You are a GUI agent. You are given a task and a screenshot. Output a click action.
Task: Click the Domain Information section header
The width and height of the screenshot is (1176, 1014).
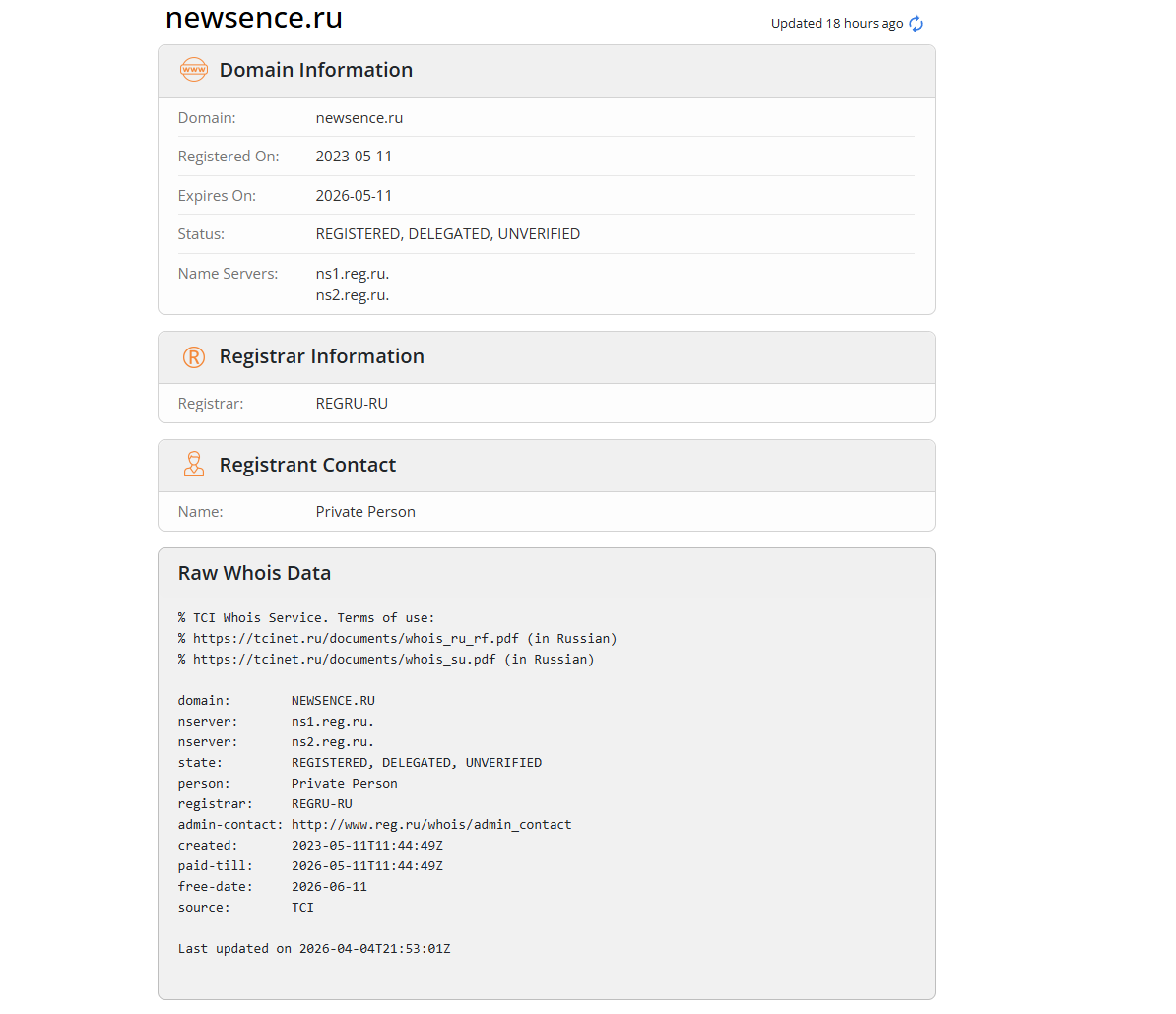click(316, 70)
